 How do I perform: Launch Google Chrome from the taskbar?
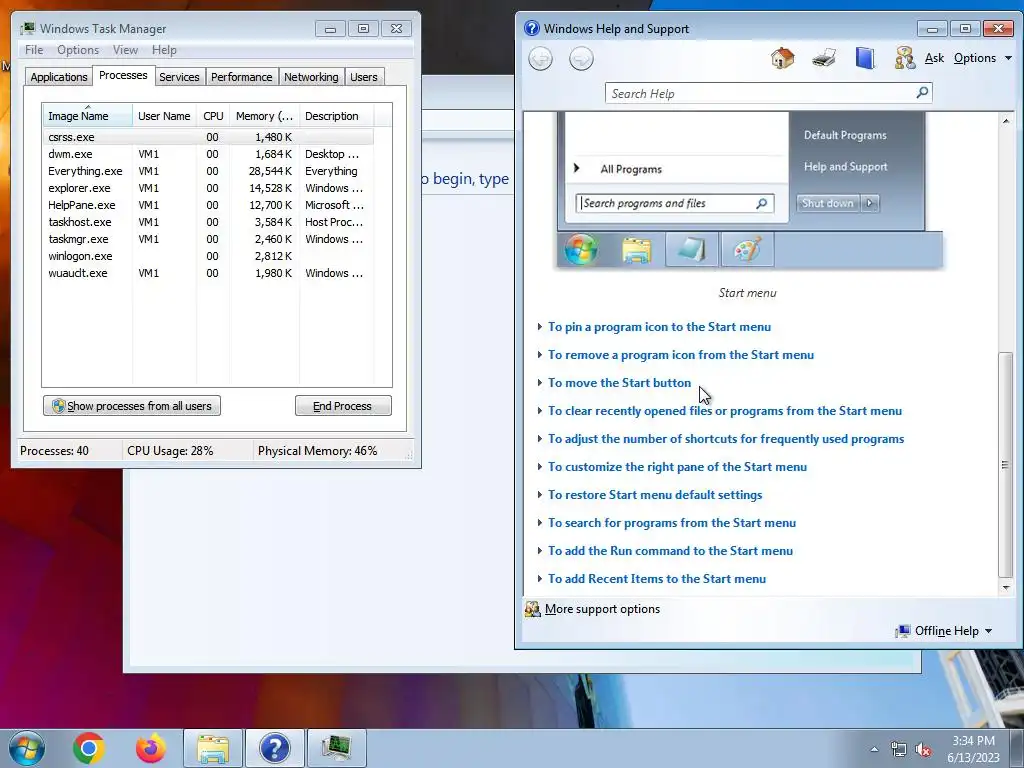coord(89,748)
